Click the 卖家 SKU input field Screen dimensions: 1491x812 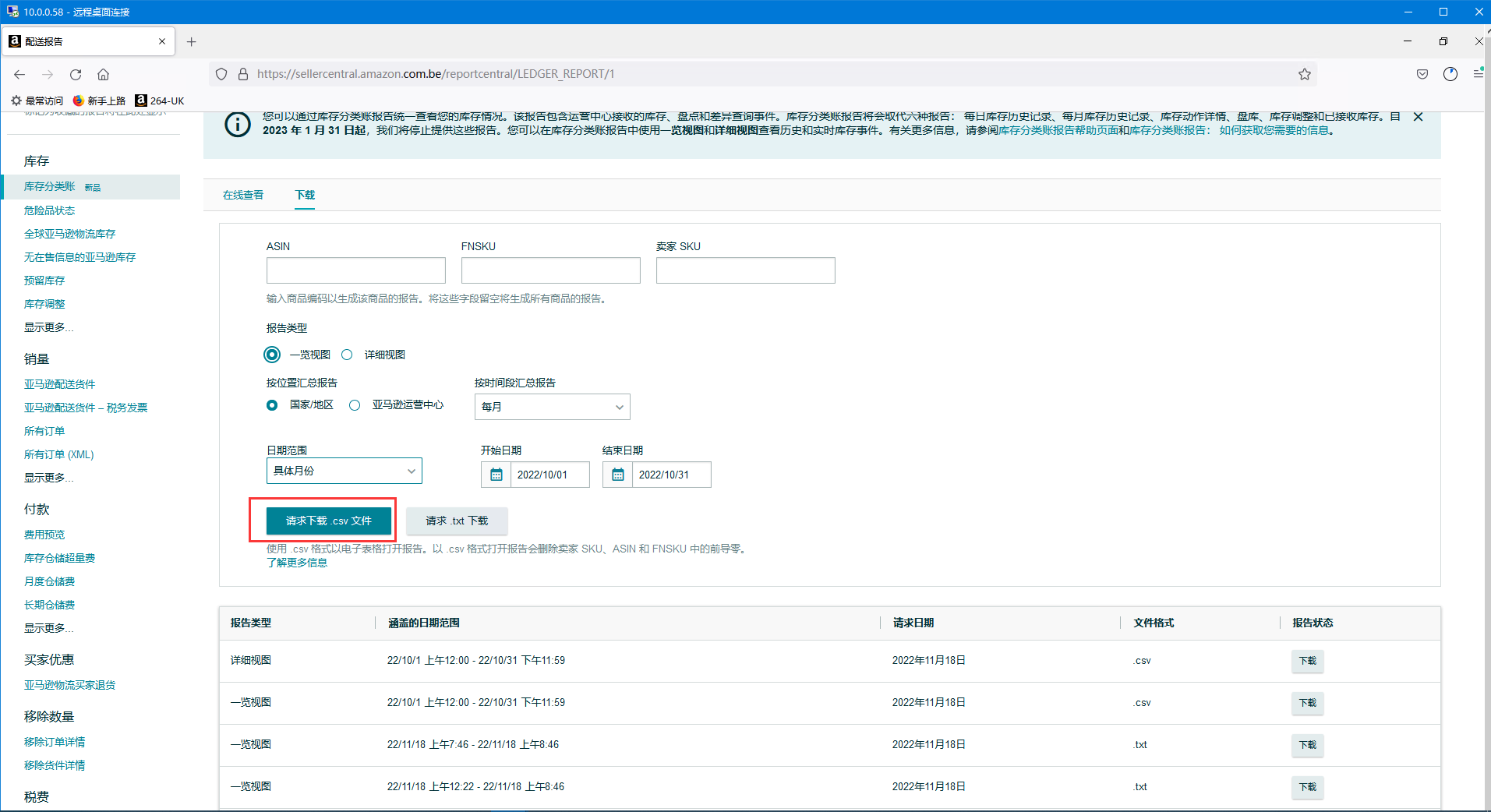click(746, 270)
